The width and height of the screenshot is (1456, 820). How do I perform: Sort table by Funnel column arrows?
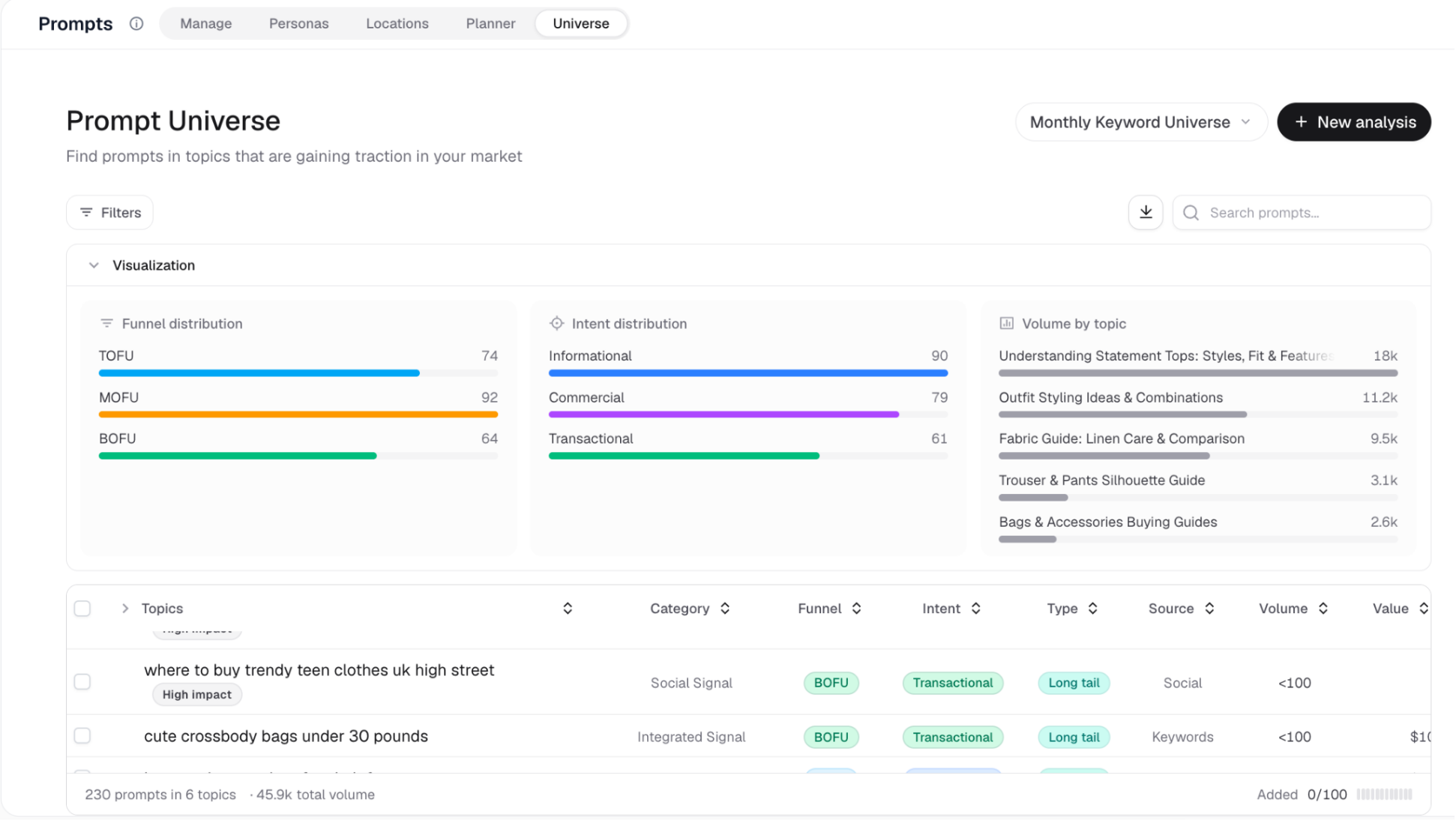tap(856, 609)
